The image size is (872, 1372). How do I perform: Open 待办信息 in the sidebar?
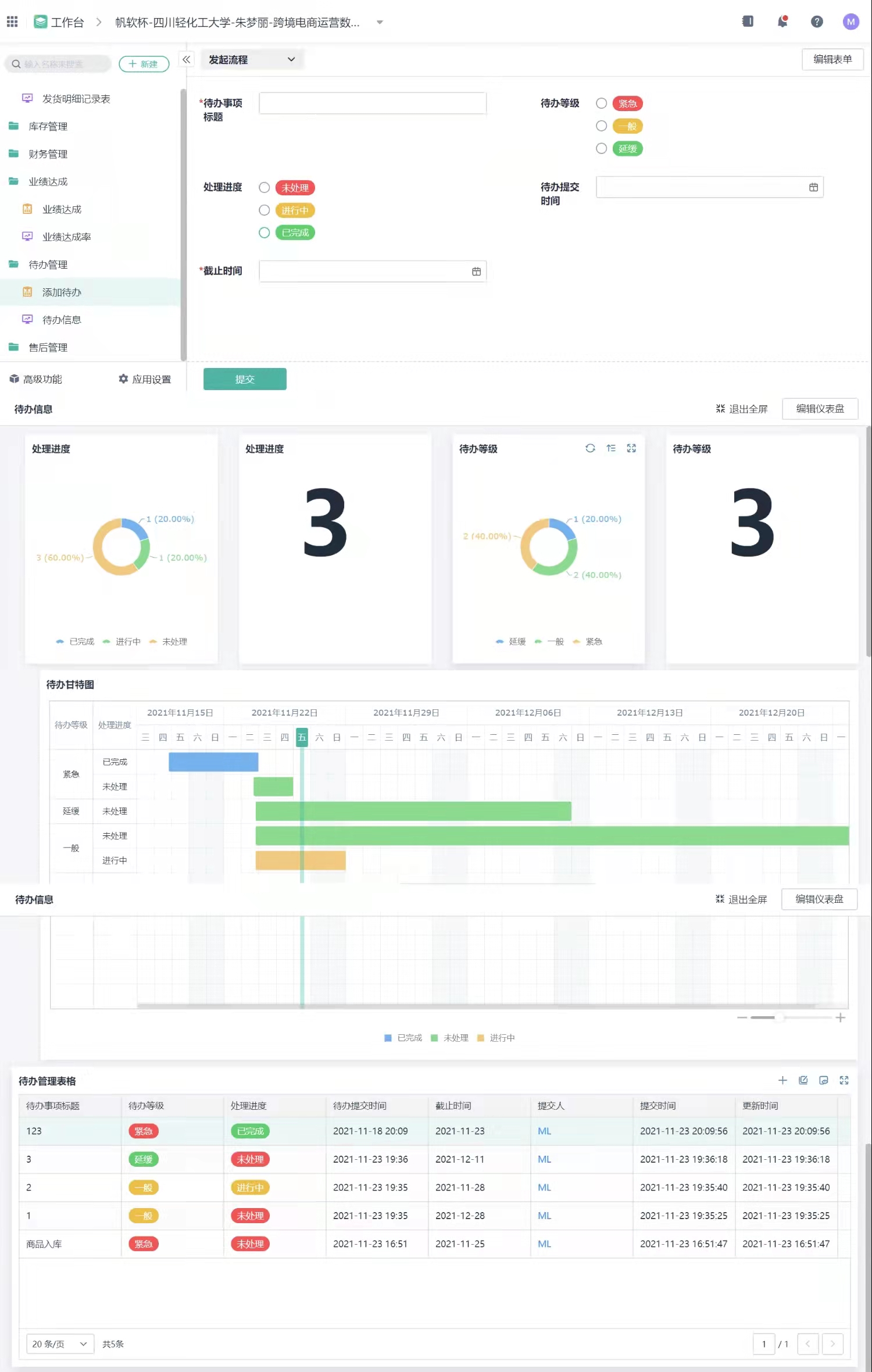coord(62,320)
